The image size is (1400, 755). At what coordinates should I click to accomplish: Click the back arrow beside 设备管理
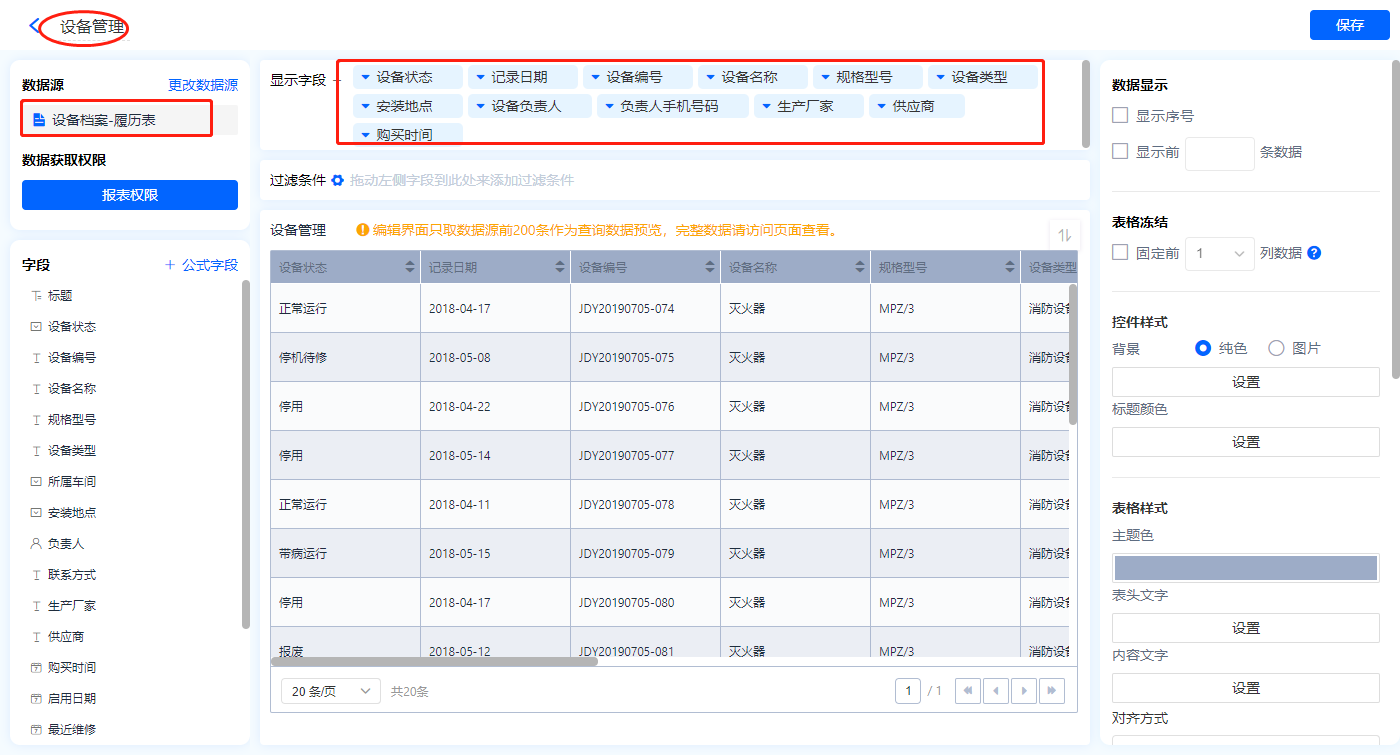pos(37,27)
